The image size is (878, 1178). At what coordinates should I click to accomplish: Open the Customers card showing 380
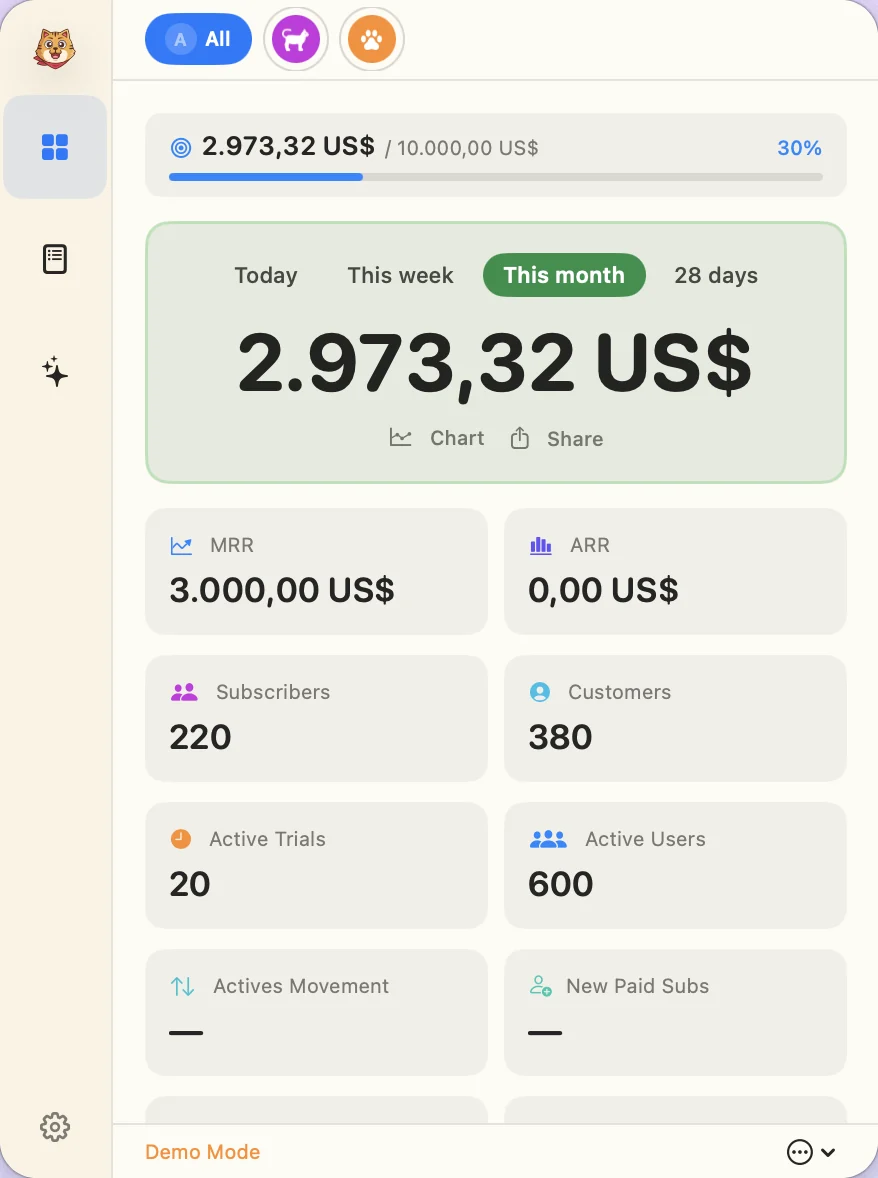[x=675, y=718]
